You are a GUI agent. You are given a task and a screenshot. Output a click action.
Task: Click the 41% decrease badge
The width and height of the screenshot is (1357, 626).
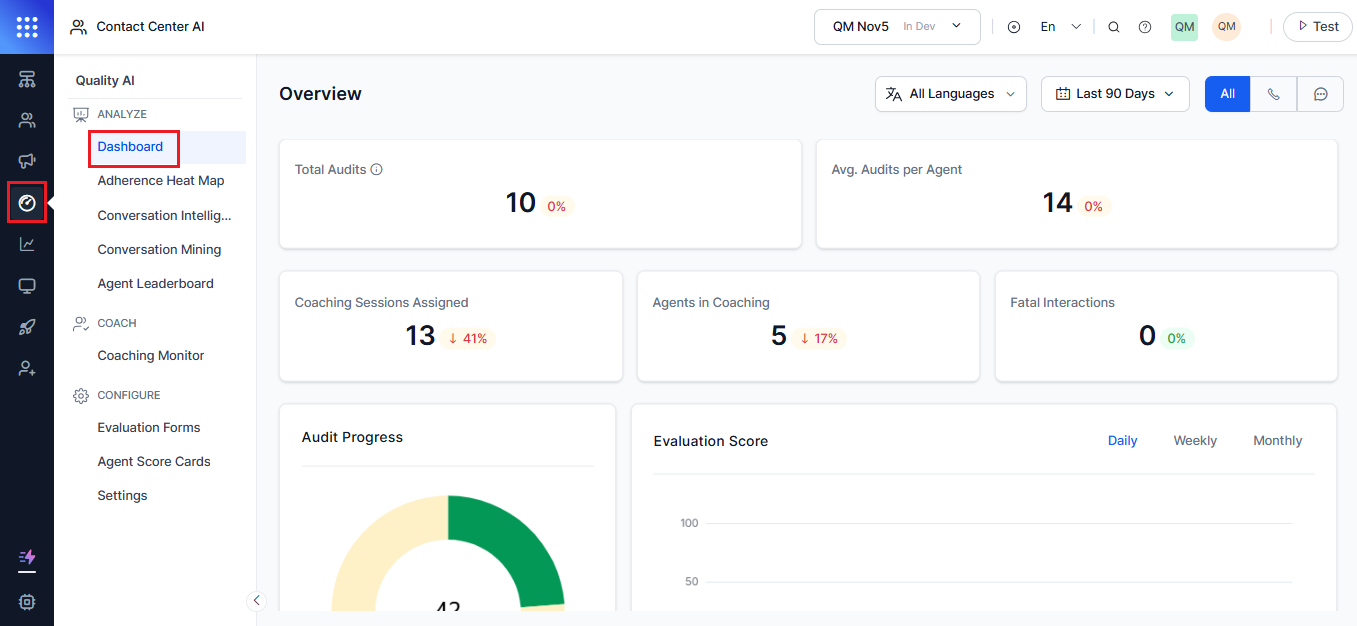click(x=468, y=339)
